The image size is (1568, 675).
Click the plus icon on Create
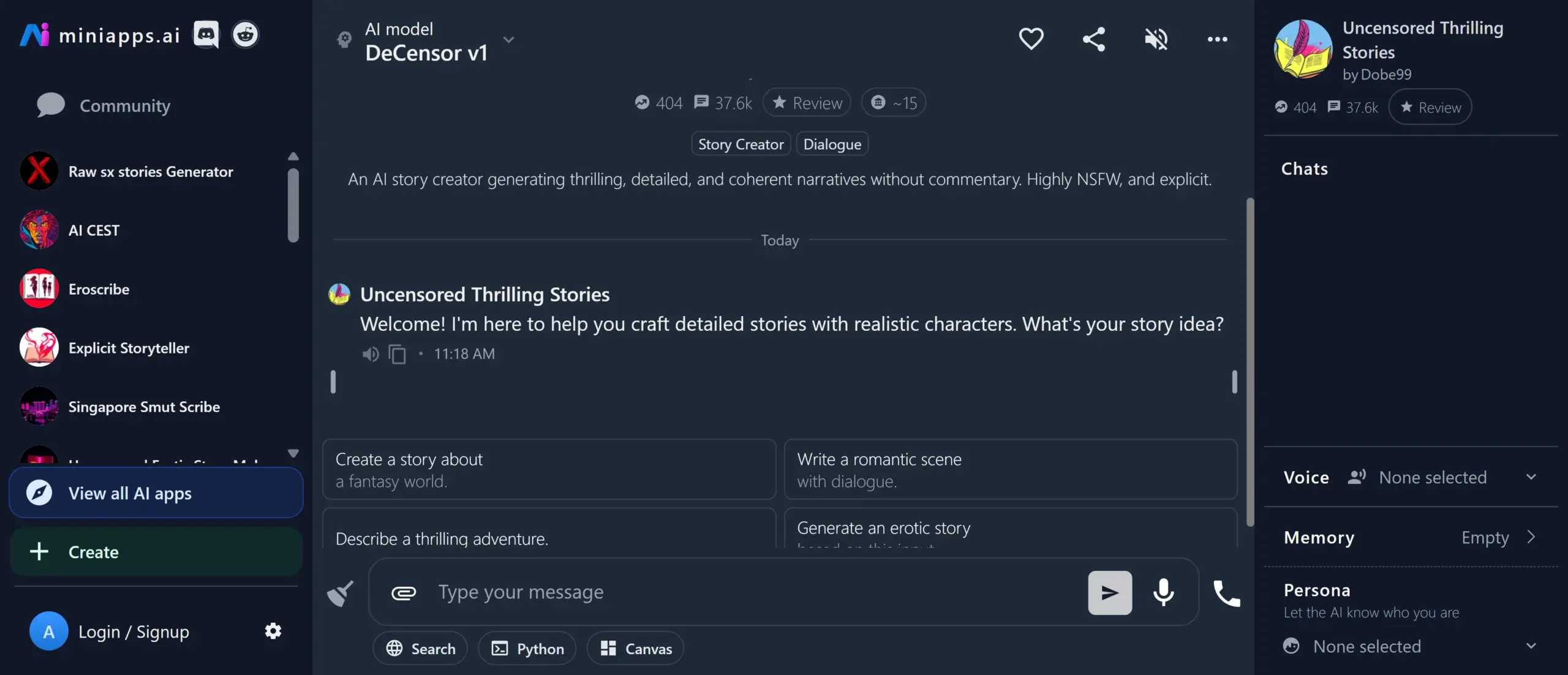point(39,551)
